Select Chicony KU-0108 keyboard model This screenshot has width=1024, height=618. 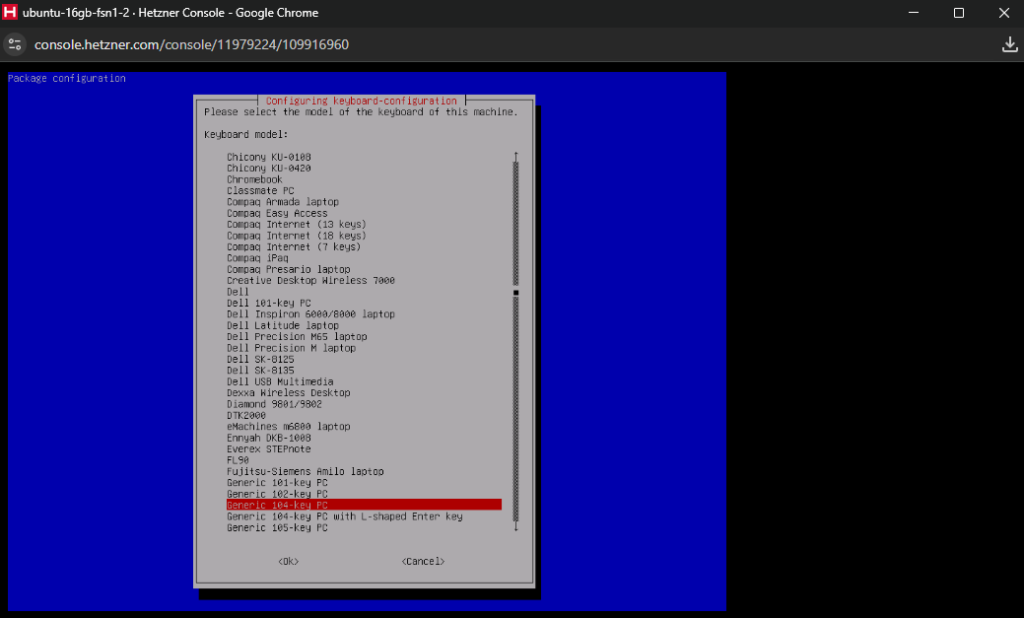click(268, 157)
